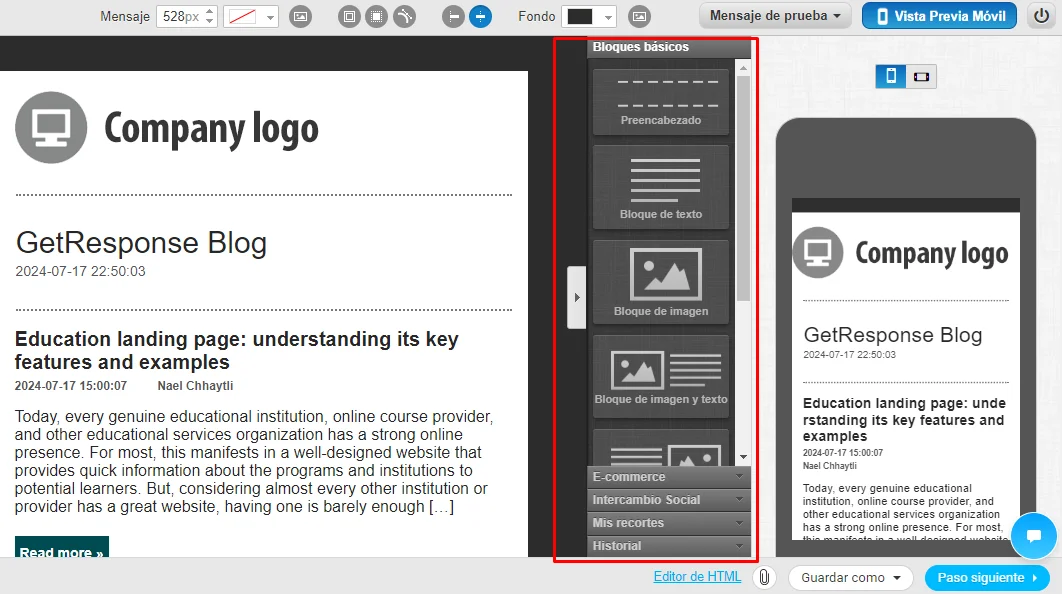This screenshot has width=1062, height=594.
Task: Expand the Mis recortes section
Action: click(668, 523)
